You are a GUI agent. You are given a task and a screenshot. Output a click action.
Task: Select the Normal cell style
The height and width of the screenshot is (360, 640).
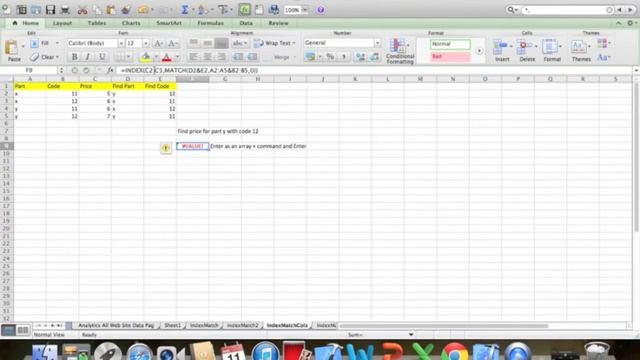[x=450, y=44]
